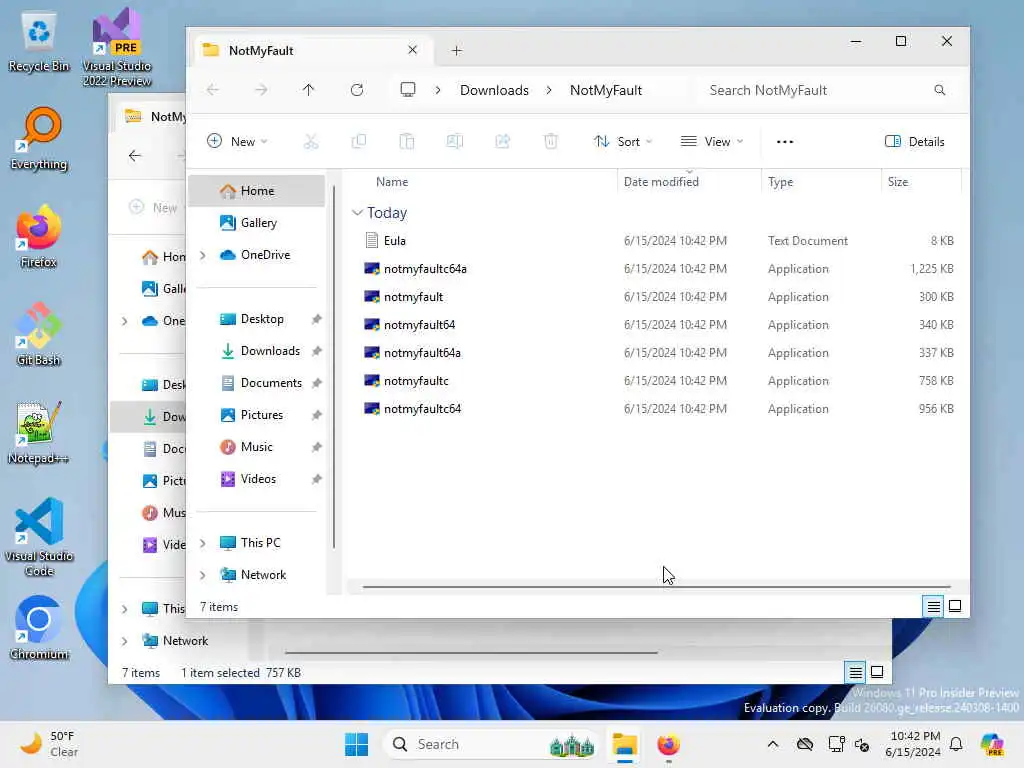Click the Forward arrow in front window
Image resolution: width=1024 pixels, height=768 pixels.
point(261,90)
